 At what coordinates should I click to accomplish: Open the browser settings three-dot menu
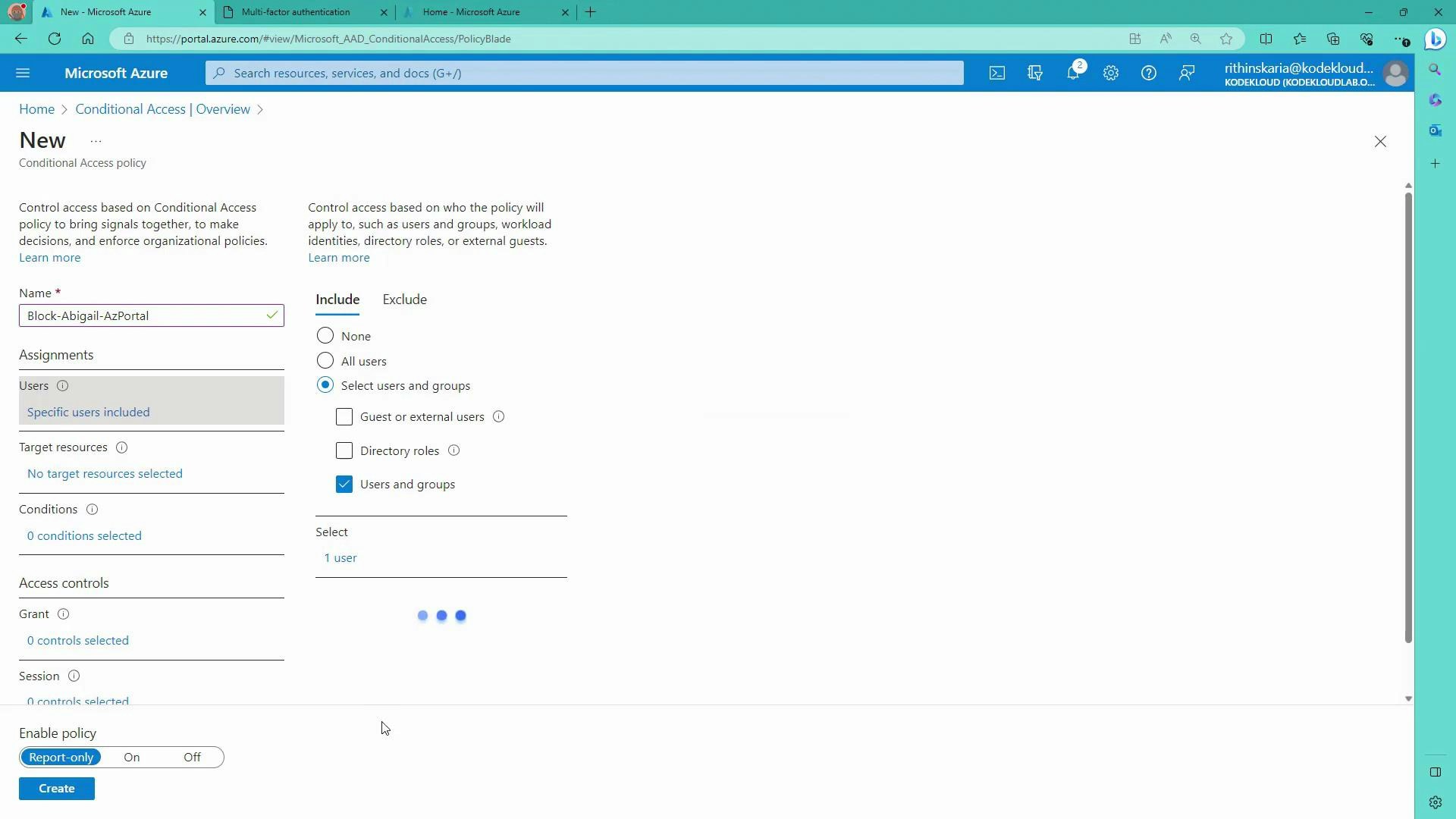pyautogui.click(x=1401, y=39)
